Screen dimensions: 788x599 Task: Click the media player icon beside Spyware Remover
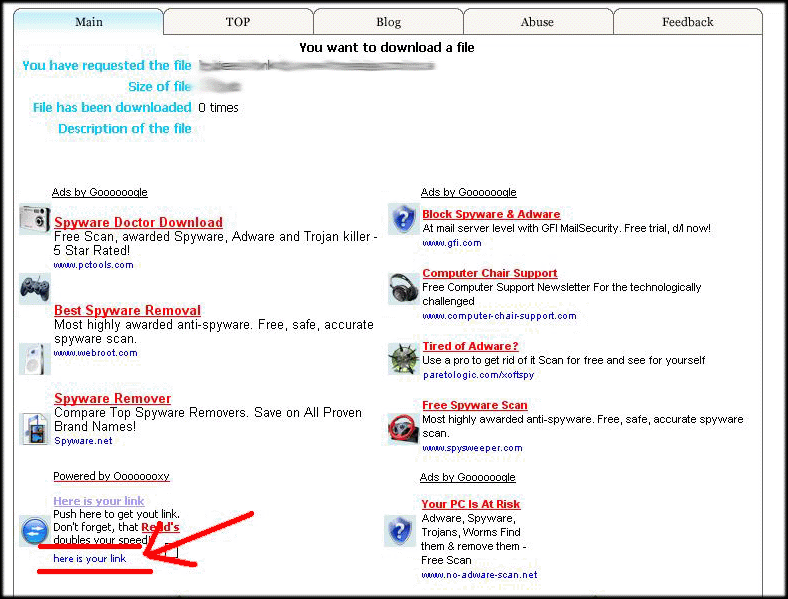click(x=35, y=429)
